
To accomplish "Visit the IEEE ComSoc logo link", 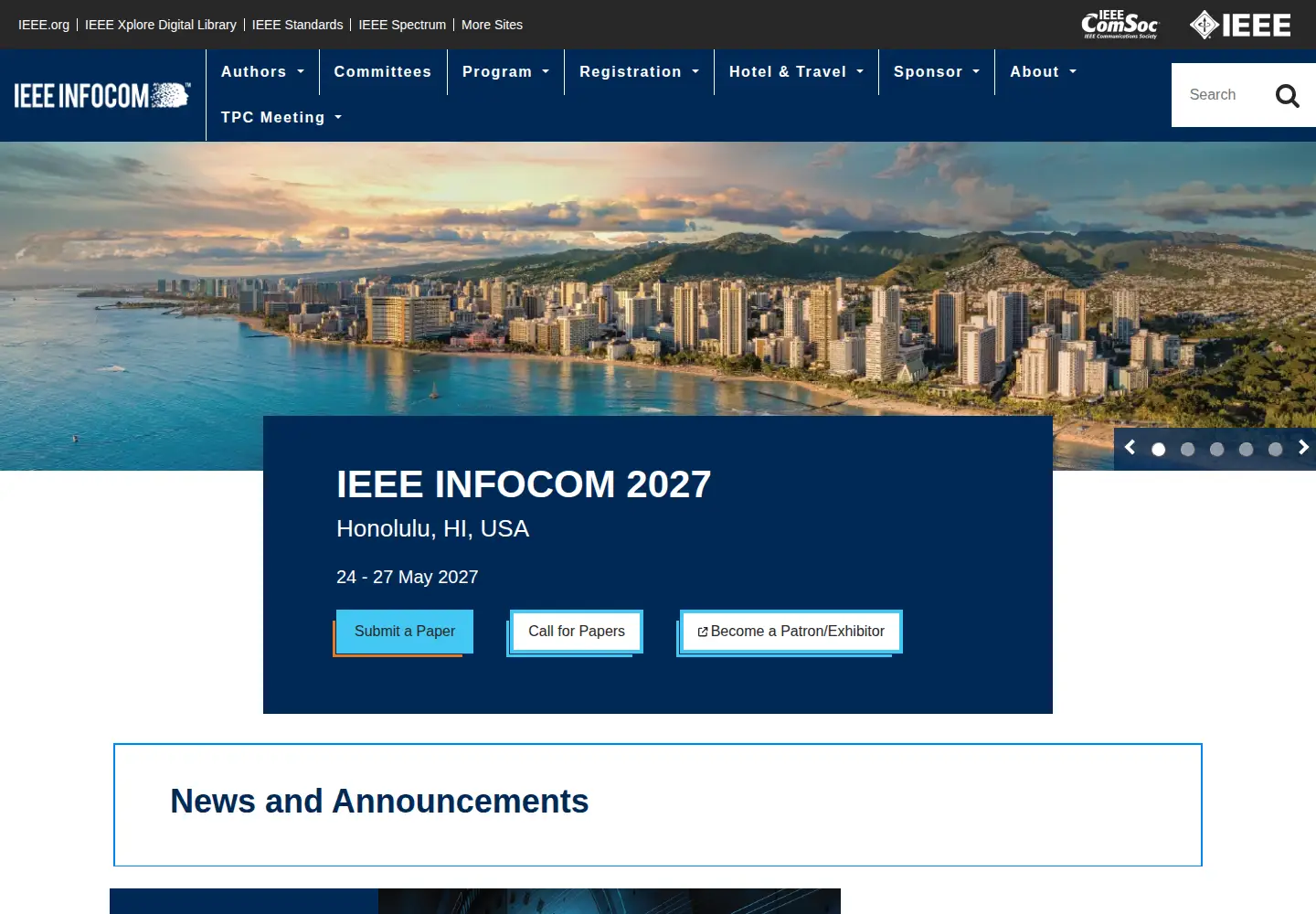I will coord(1120,25).
